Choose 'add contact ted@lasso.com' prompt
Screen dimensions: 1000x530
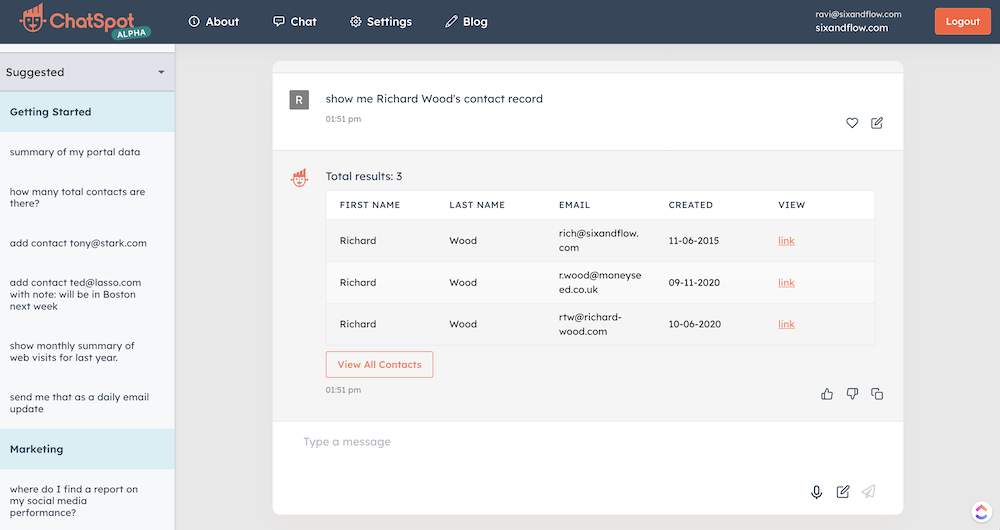click(75, 294)
